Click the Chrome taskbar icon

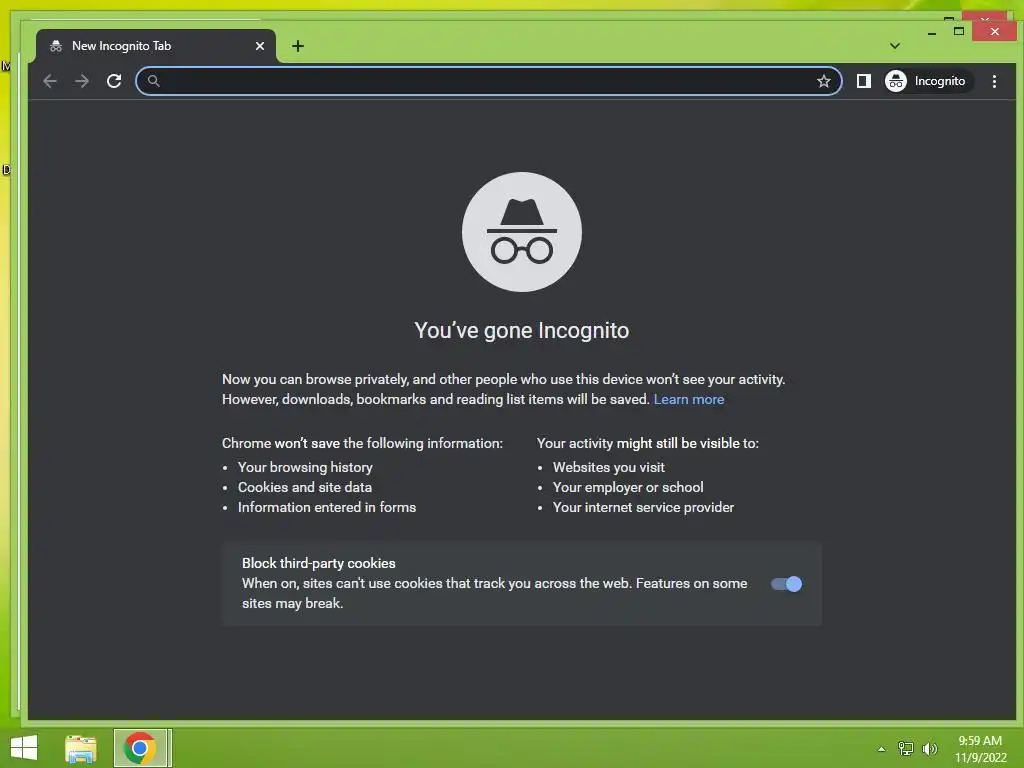[x=139, y=748]
